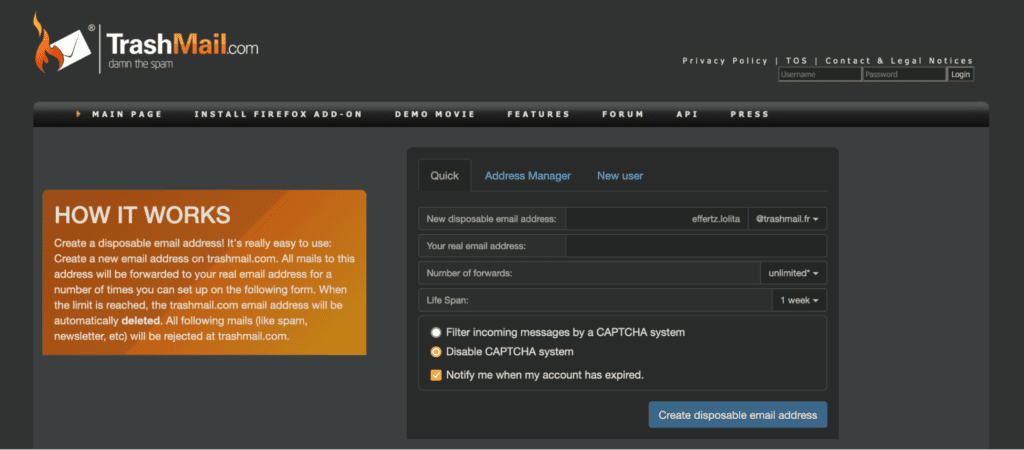Click the 'Number of forwards:' label
Image resolution: width=1024 pixels, height=450 pixels.
[x=469, y=274]
